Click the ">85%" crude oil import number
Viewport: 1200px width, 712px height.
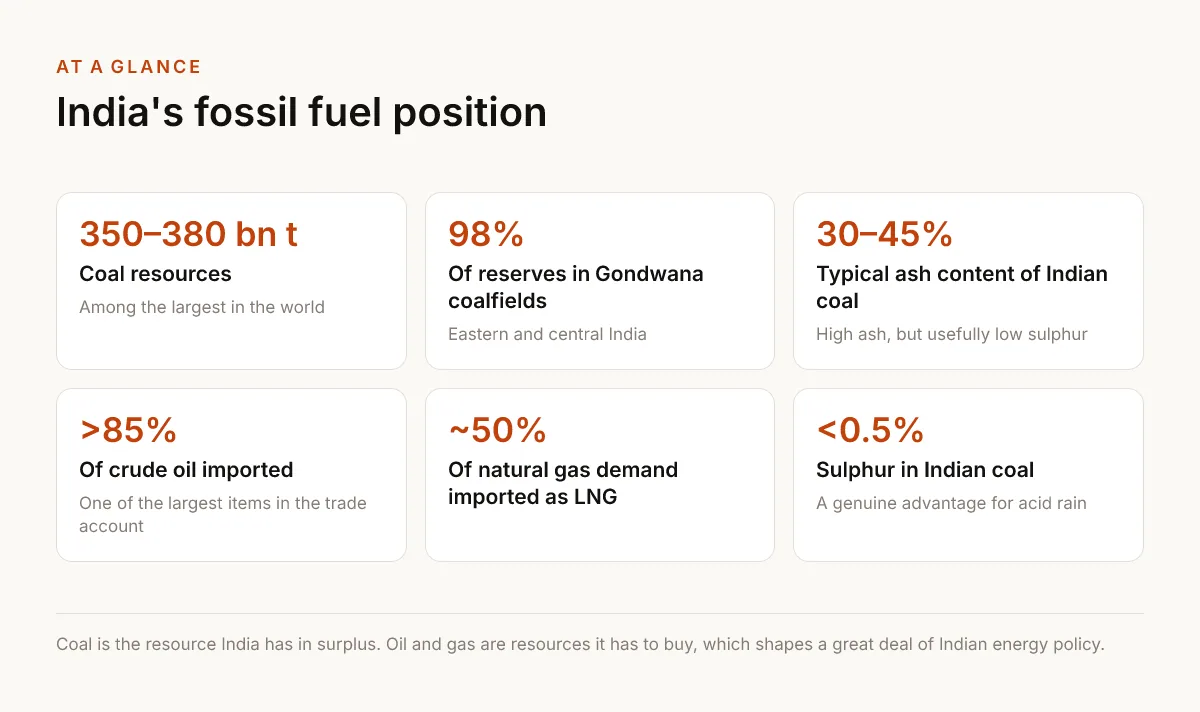(128, 430)
